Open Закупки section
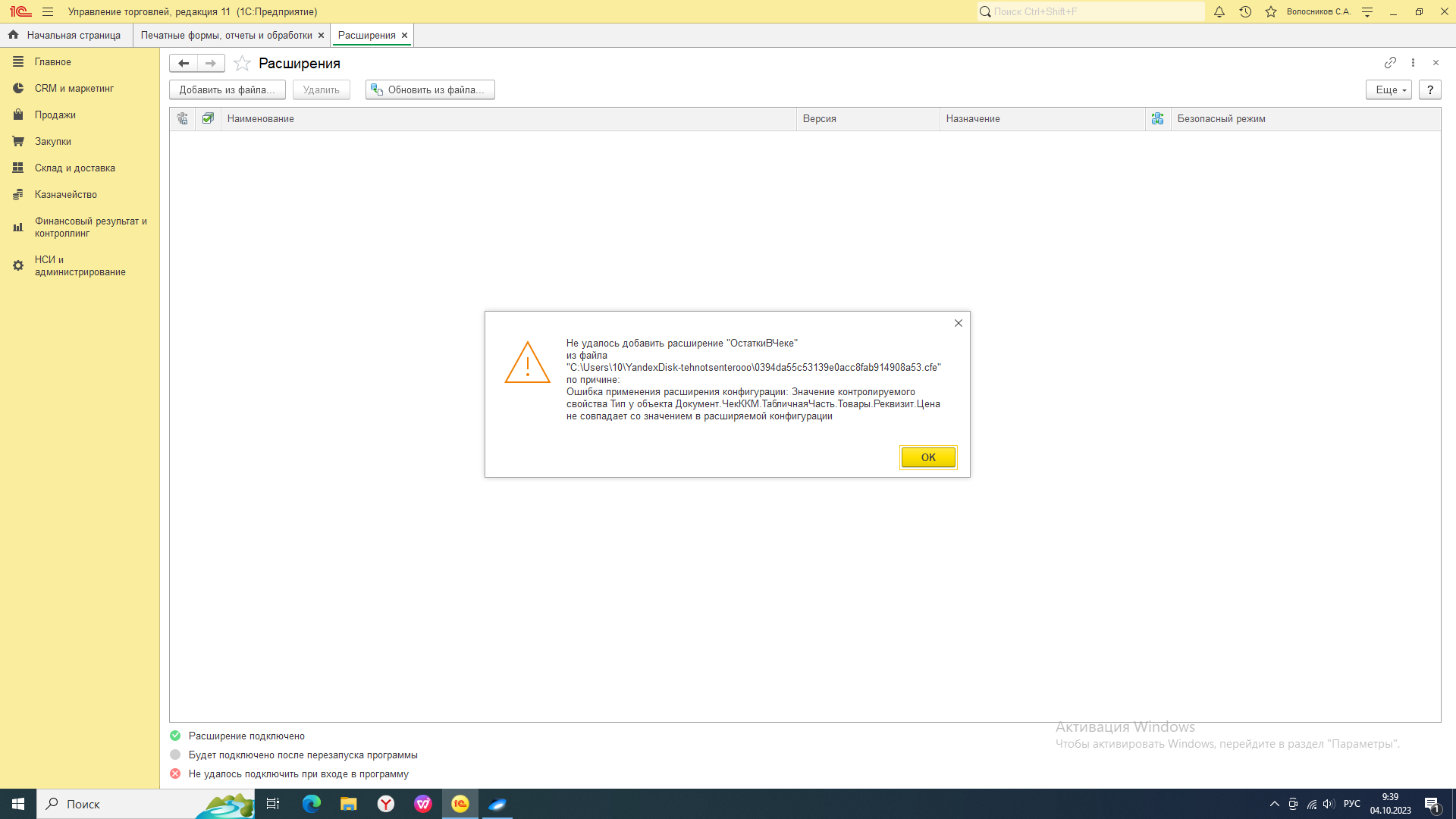Screen dimensions: 1456x819 point(80,142)
